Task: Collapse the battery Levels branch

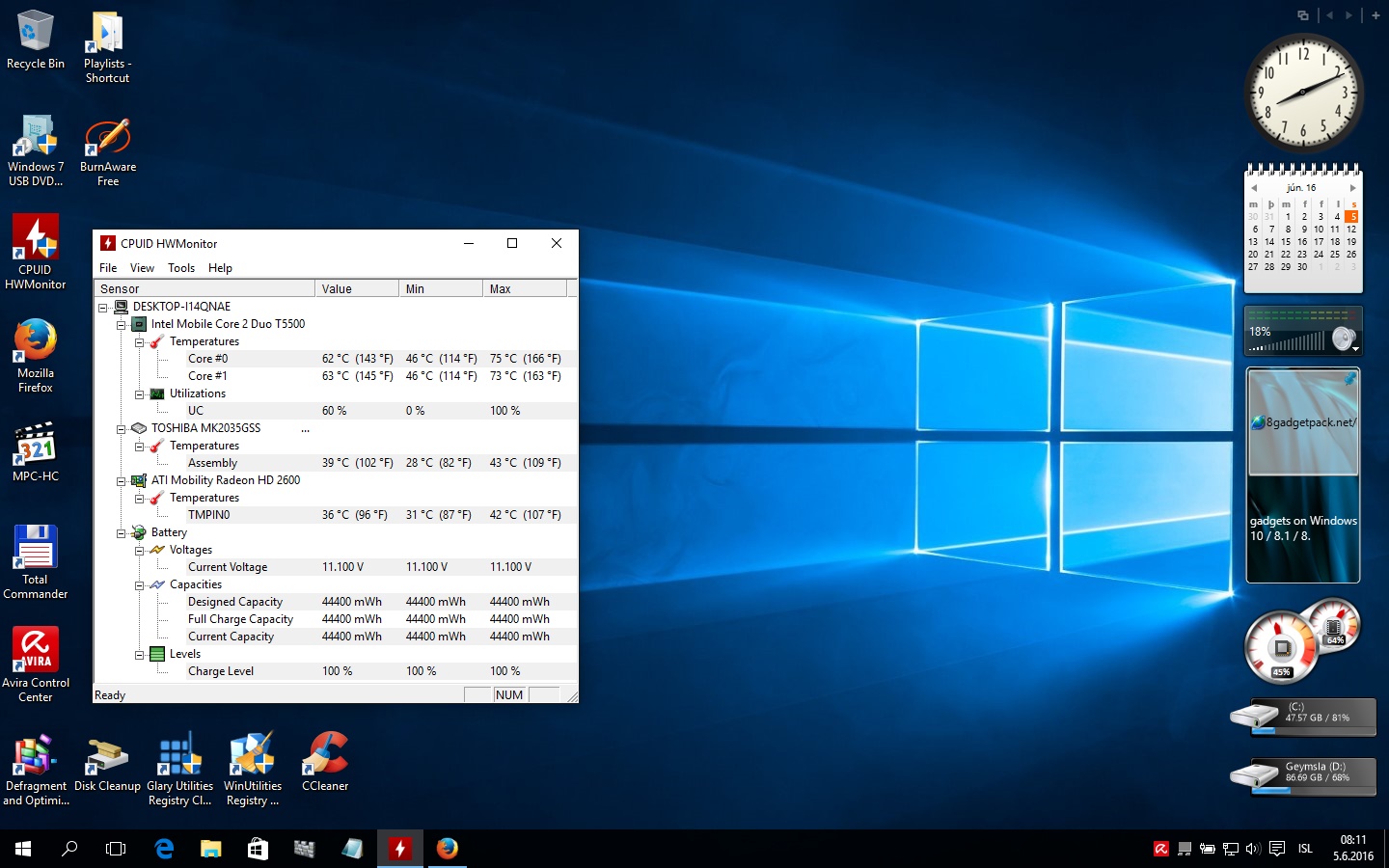Action: tap(139, 655)
